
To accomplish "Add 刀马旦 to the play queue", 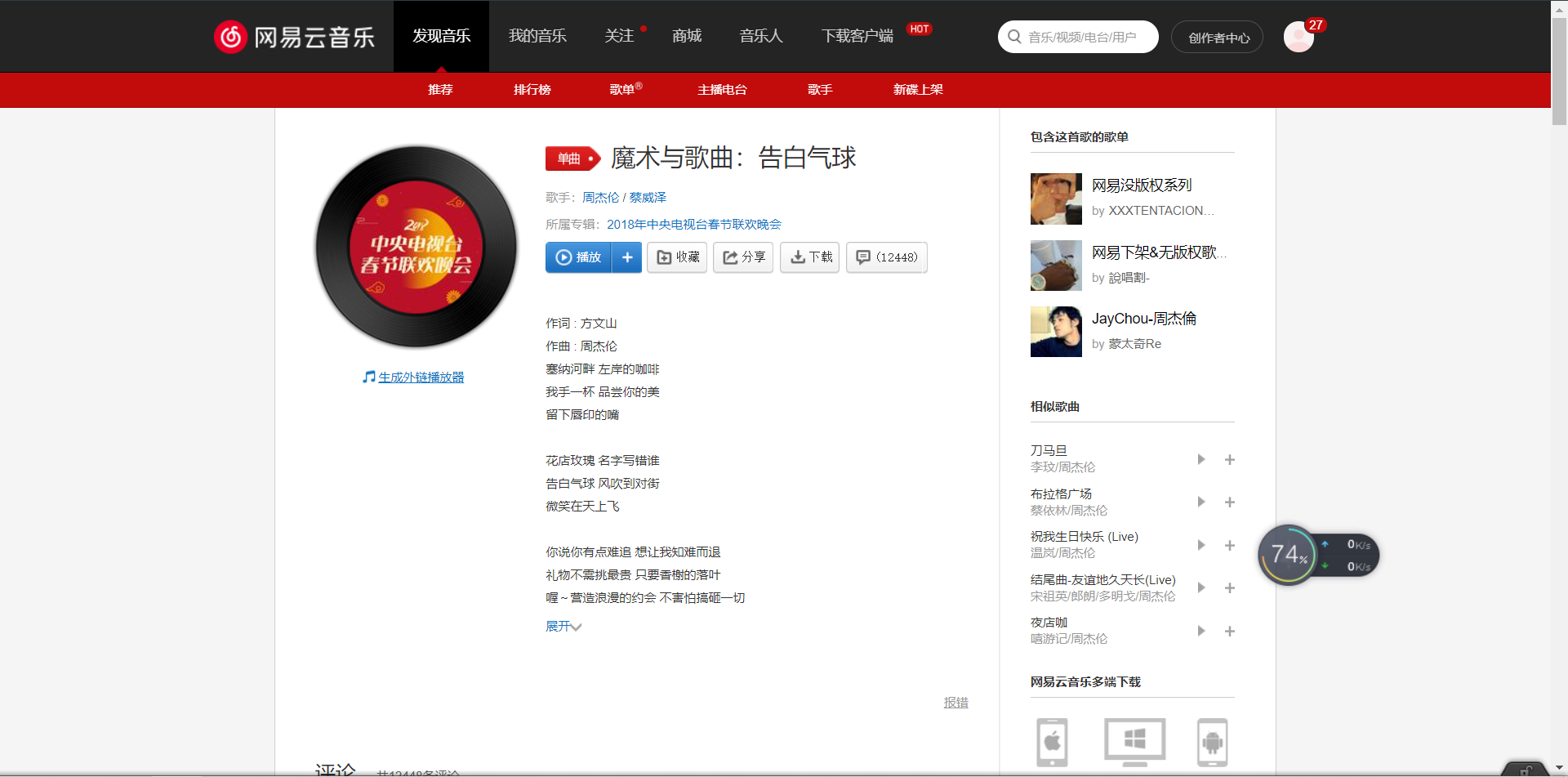I will (1229, 460).
